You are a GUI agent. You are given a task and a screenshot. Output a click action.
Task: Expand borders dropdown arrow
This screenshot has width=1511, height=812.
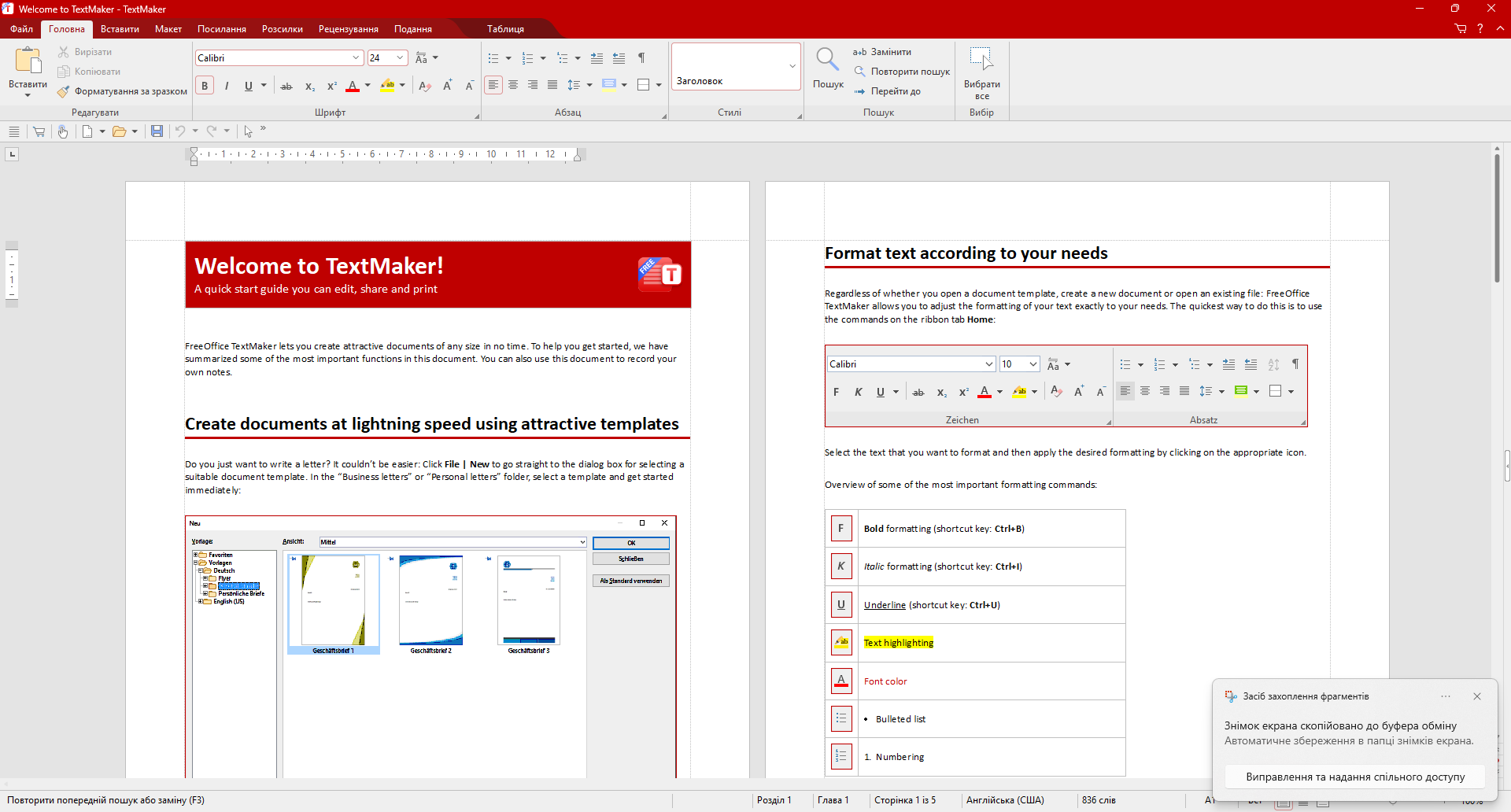click(x=659, y=85)
